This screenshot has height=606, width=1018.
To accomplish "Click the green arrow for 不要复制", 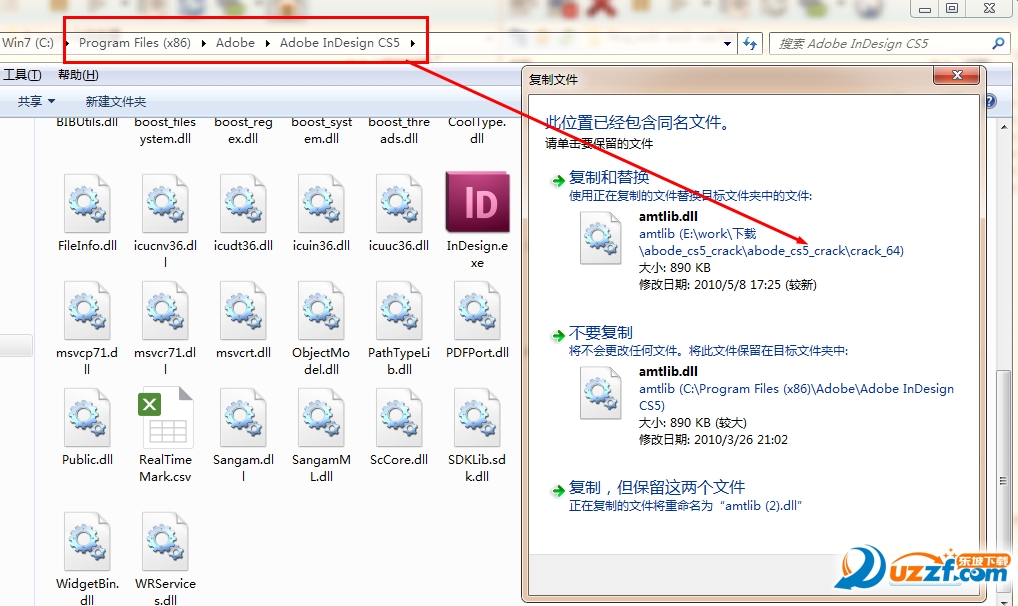I will [558, 336].
